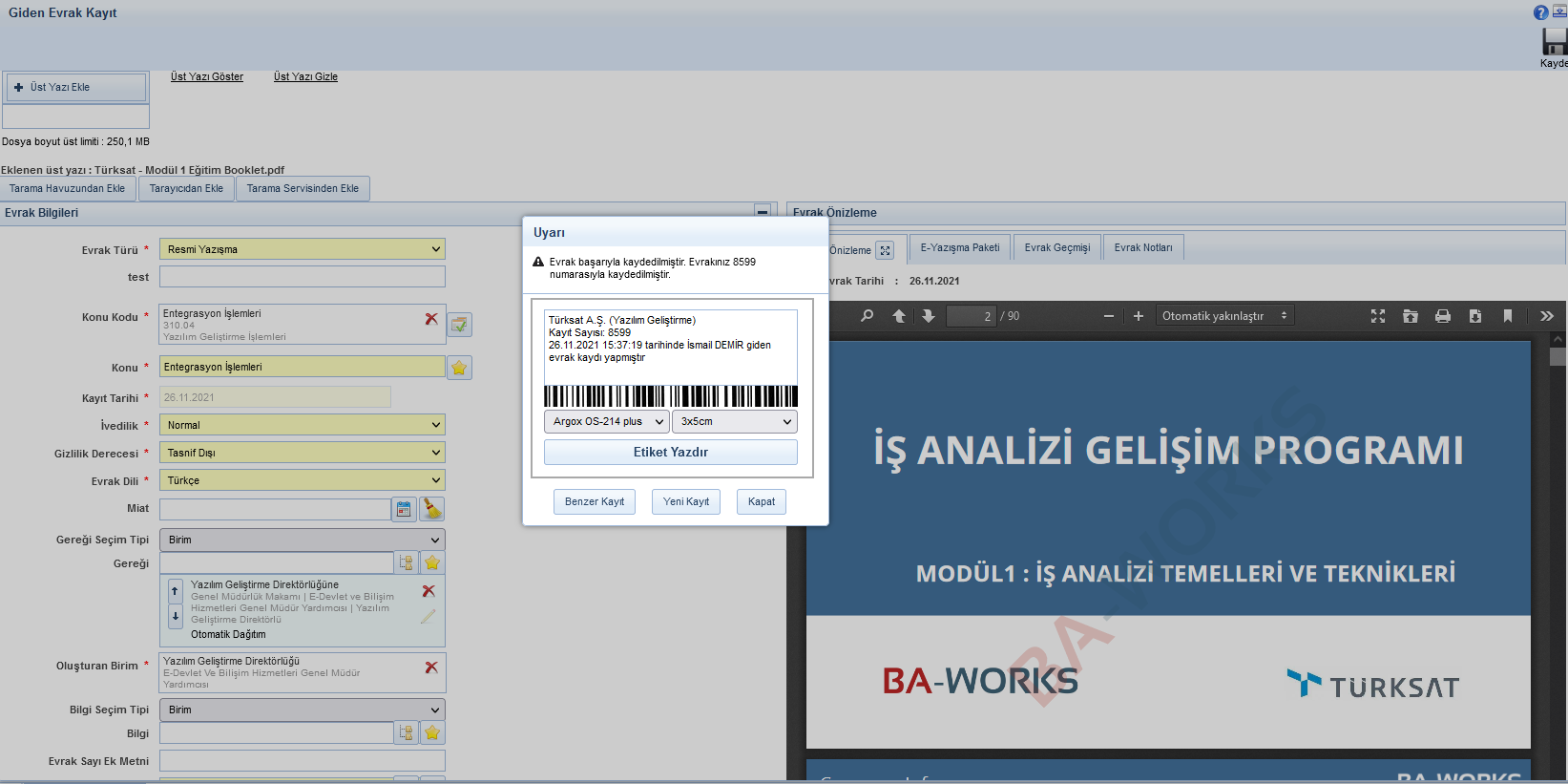Screen dimensions: 1568x784
Task: Open the E-Yazışma Paketi tab
Action: tap(959, 247)
